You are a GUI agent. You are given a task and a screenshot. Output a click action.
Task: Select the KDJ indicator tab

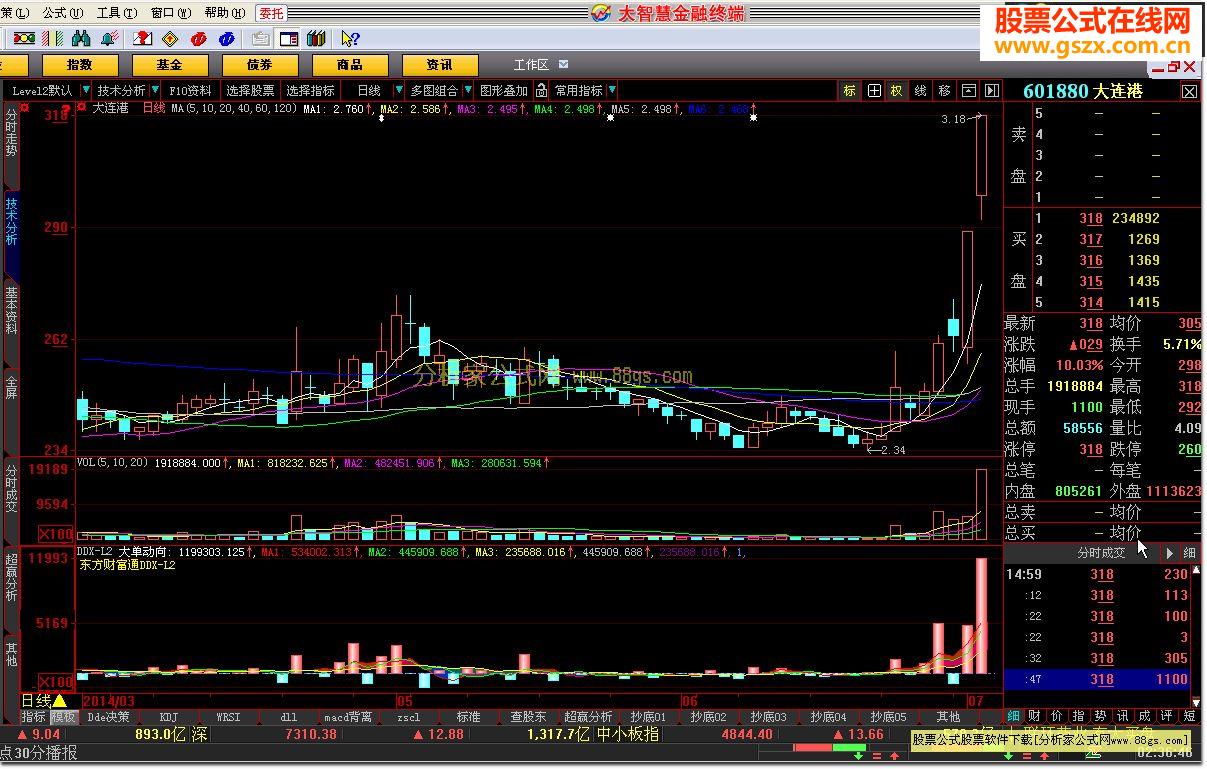click(x=168, y=717)
